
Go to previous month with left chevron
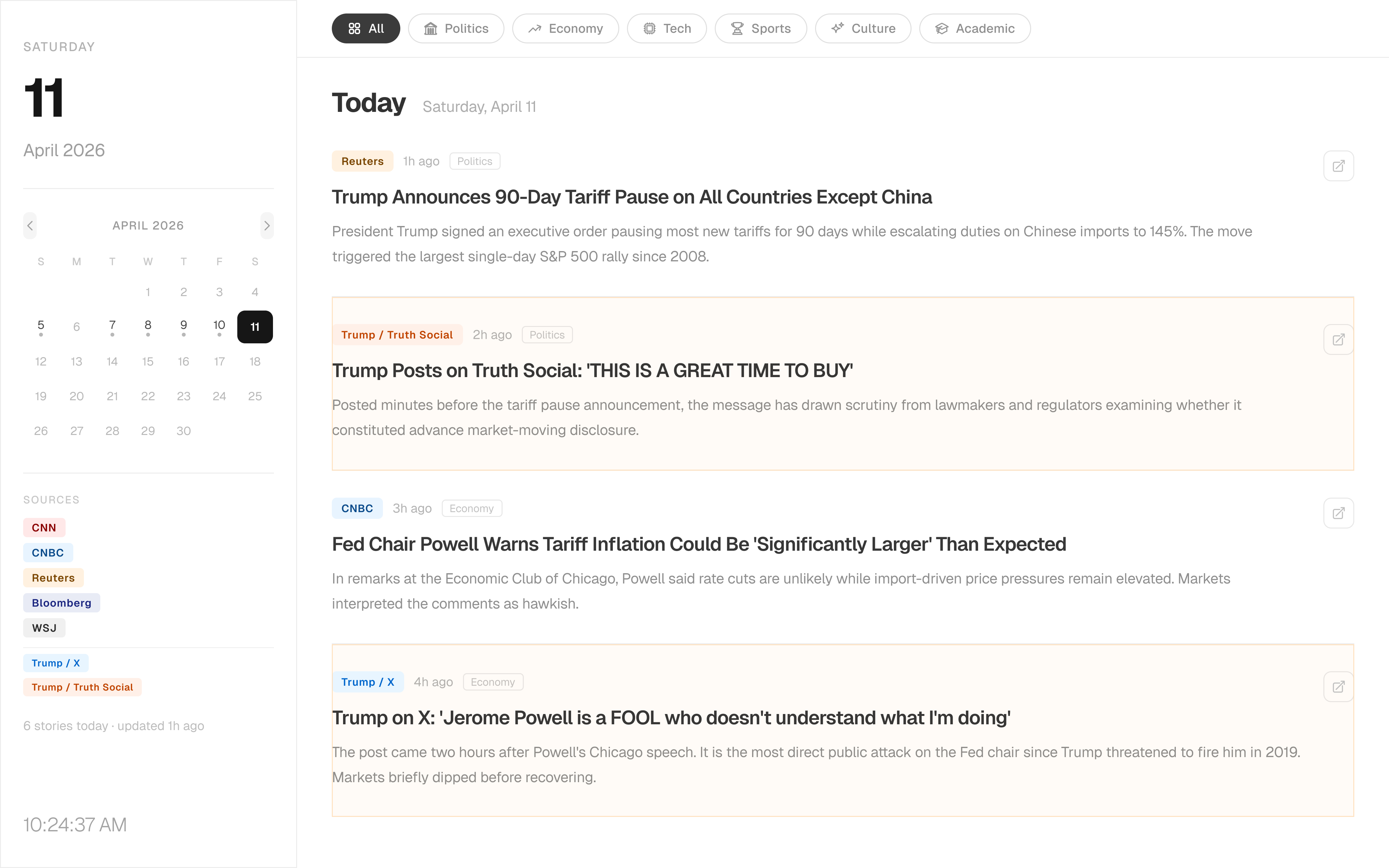point(30,226)
